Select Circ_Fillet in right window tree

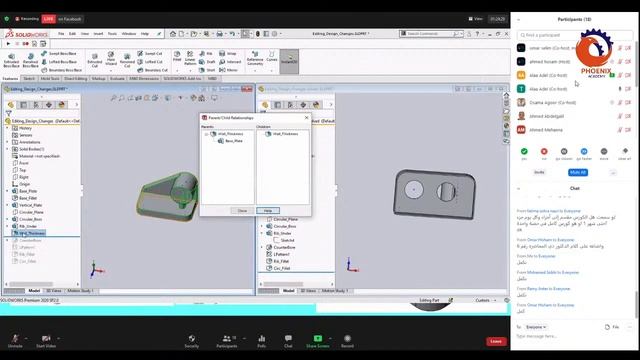(x=278, y=268)
